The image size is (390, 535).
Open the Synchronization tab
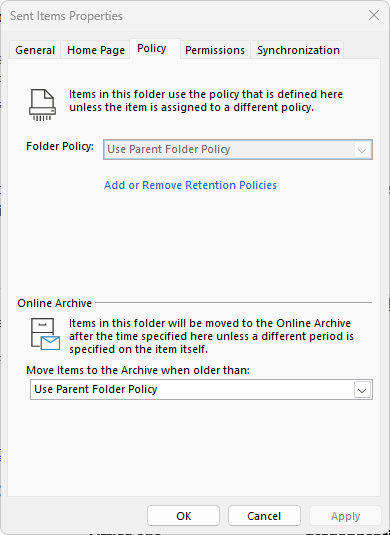(298, 50)
